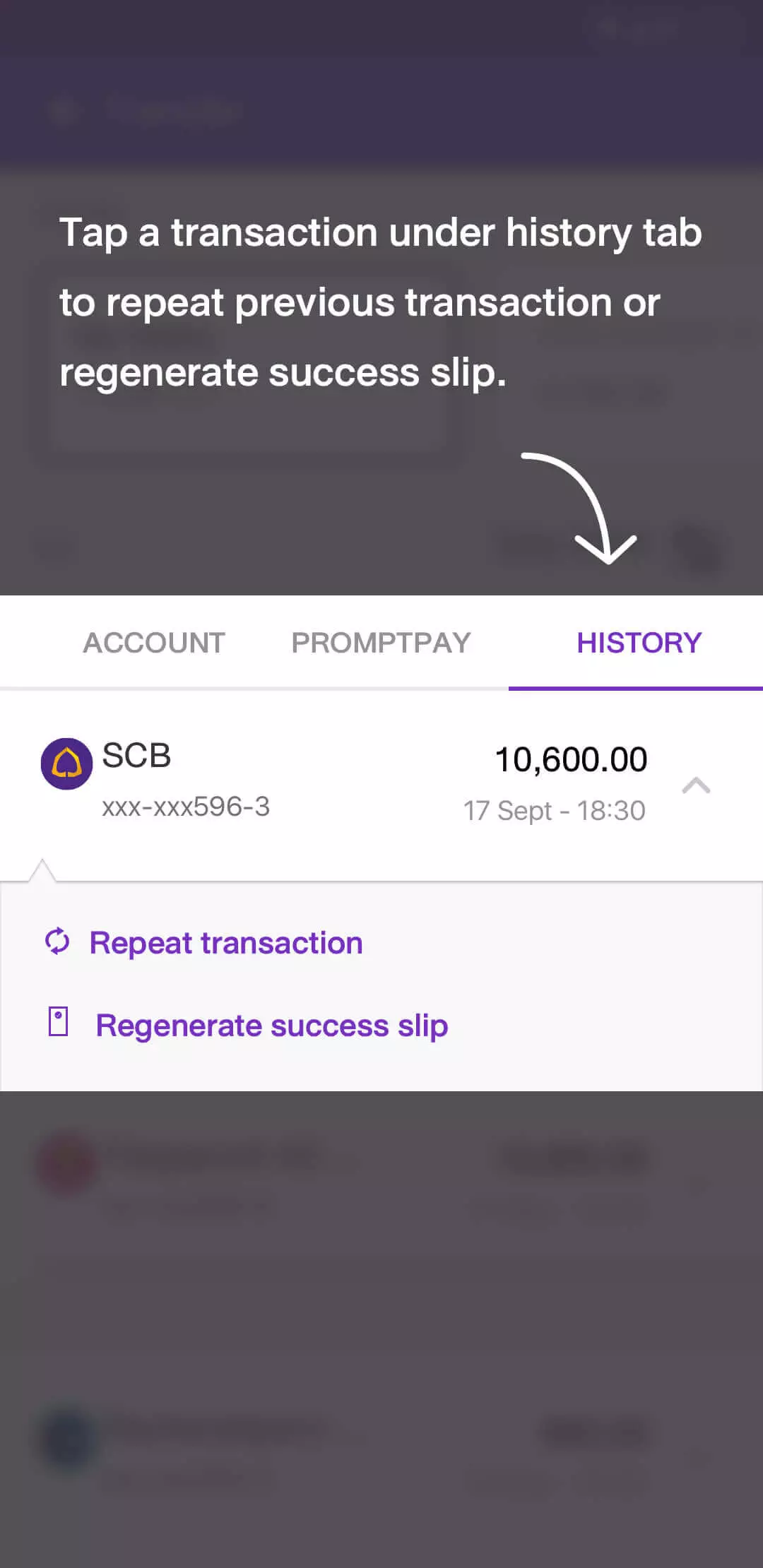This screenshot has height=1568, width=763.
Task: Tap the blurred back arrow in header
Action: [64, 111]
